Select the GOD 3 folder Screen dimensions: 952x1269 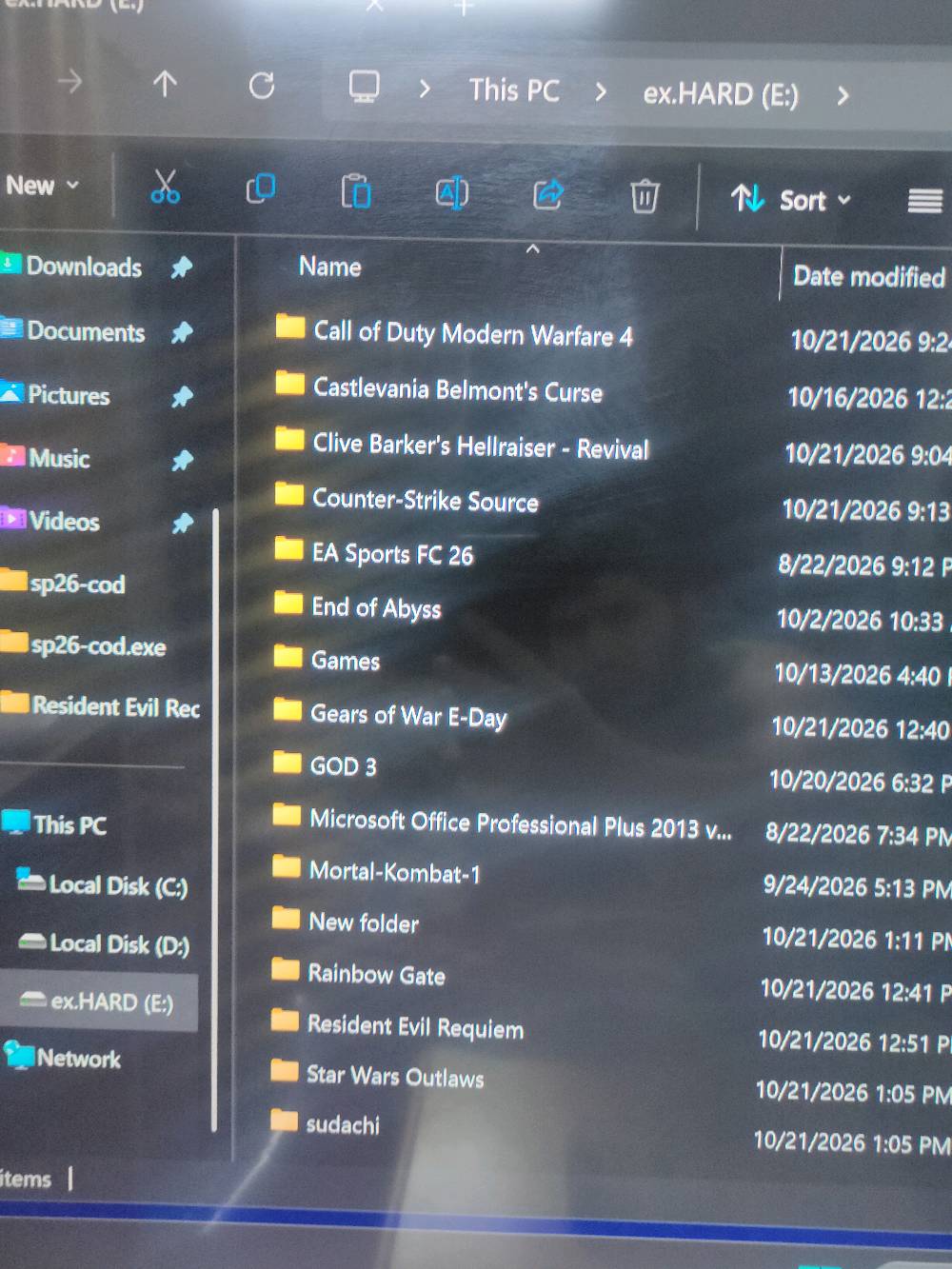[x=325, y=765]
